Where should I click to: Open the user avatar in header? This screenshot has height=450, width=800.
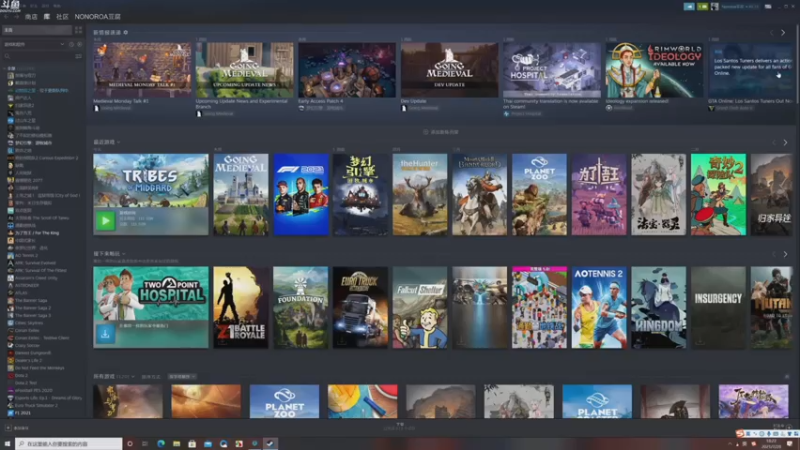coord(715,7)
